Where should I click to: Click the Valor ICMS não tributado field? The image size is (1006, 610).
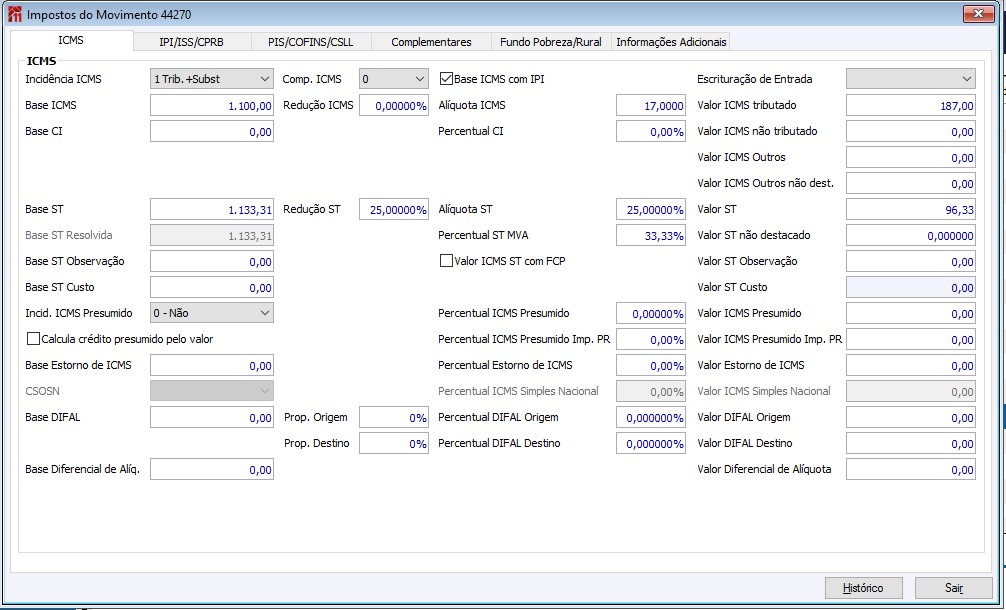point(911,131)
